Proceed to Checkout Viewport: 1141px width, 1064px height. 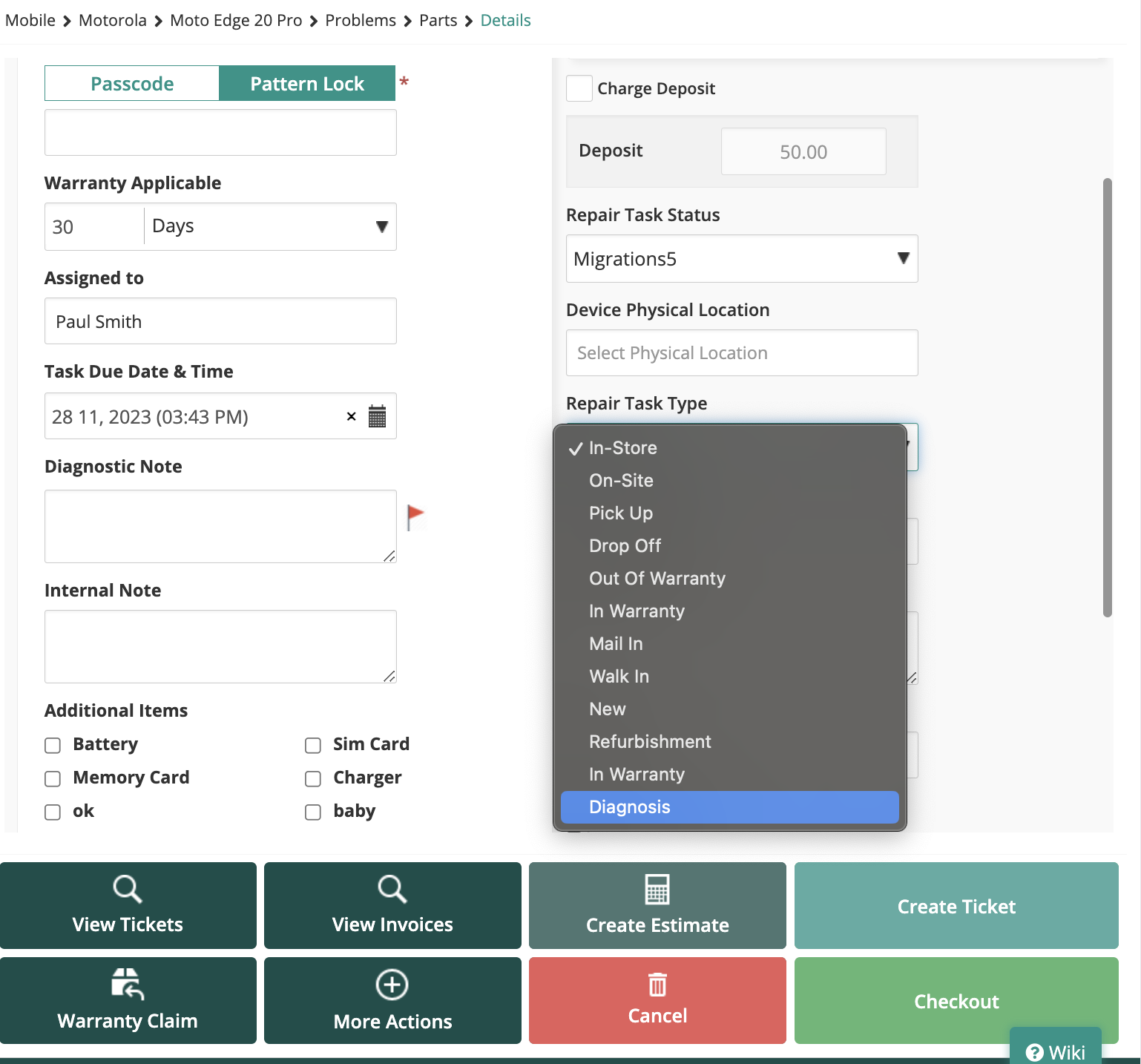956,1000
